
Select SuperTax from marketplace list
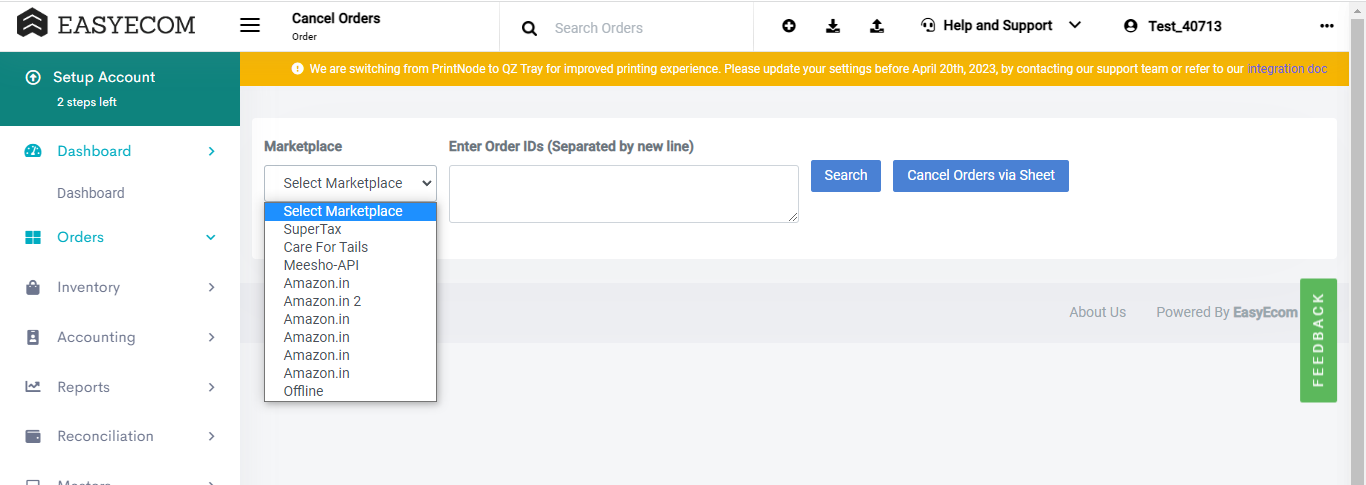pos(350,229)
